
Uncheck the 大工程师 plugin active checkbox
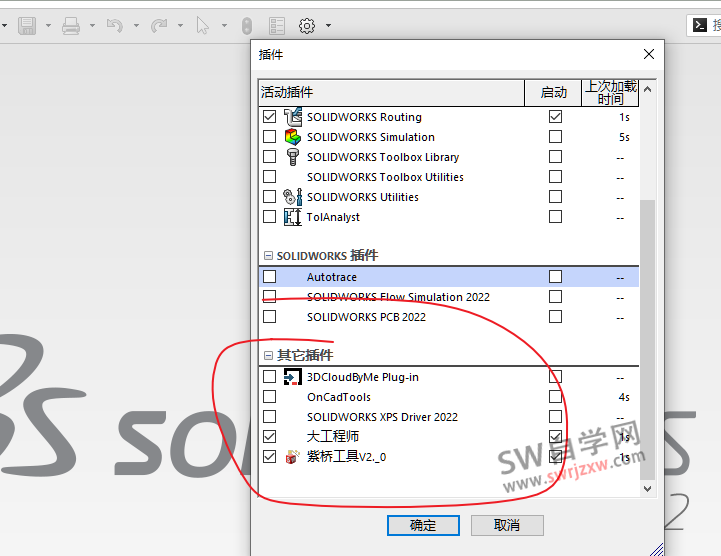coord(269,437)
